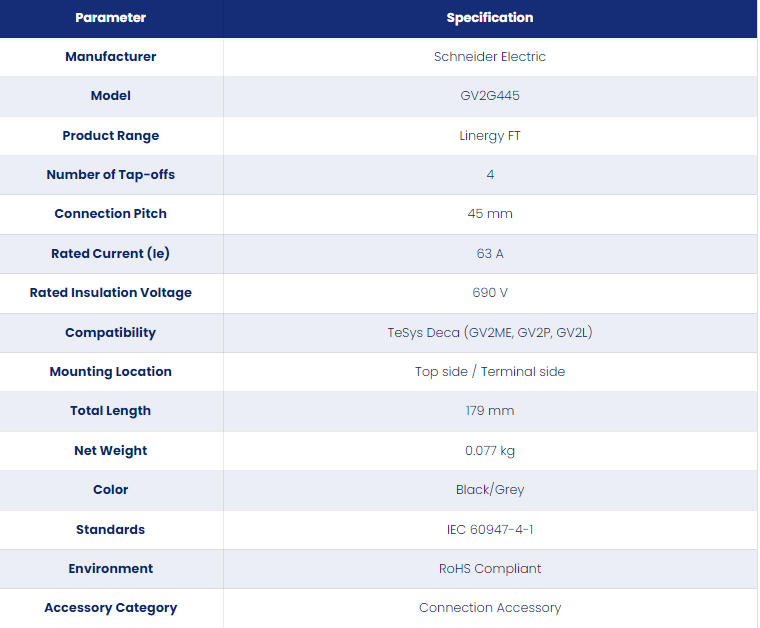Select the TeSys Deca compatibility value

pos(490,332)
